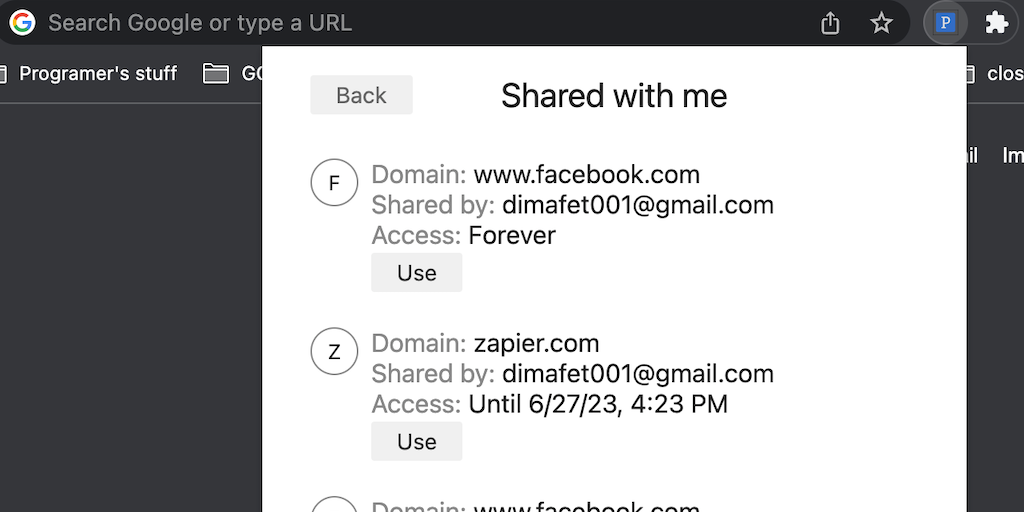The height and width of the screenshot is (512, 1024).
Task: Click the Forever access text
Action: (512, 235)
